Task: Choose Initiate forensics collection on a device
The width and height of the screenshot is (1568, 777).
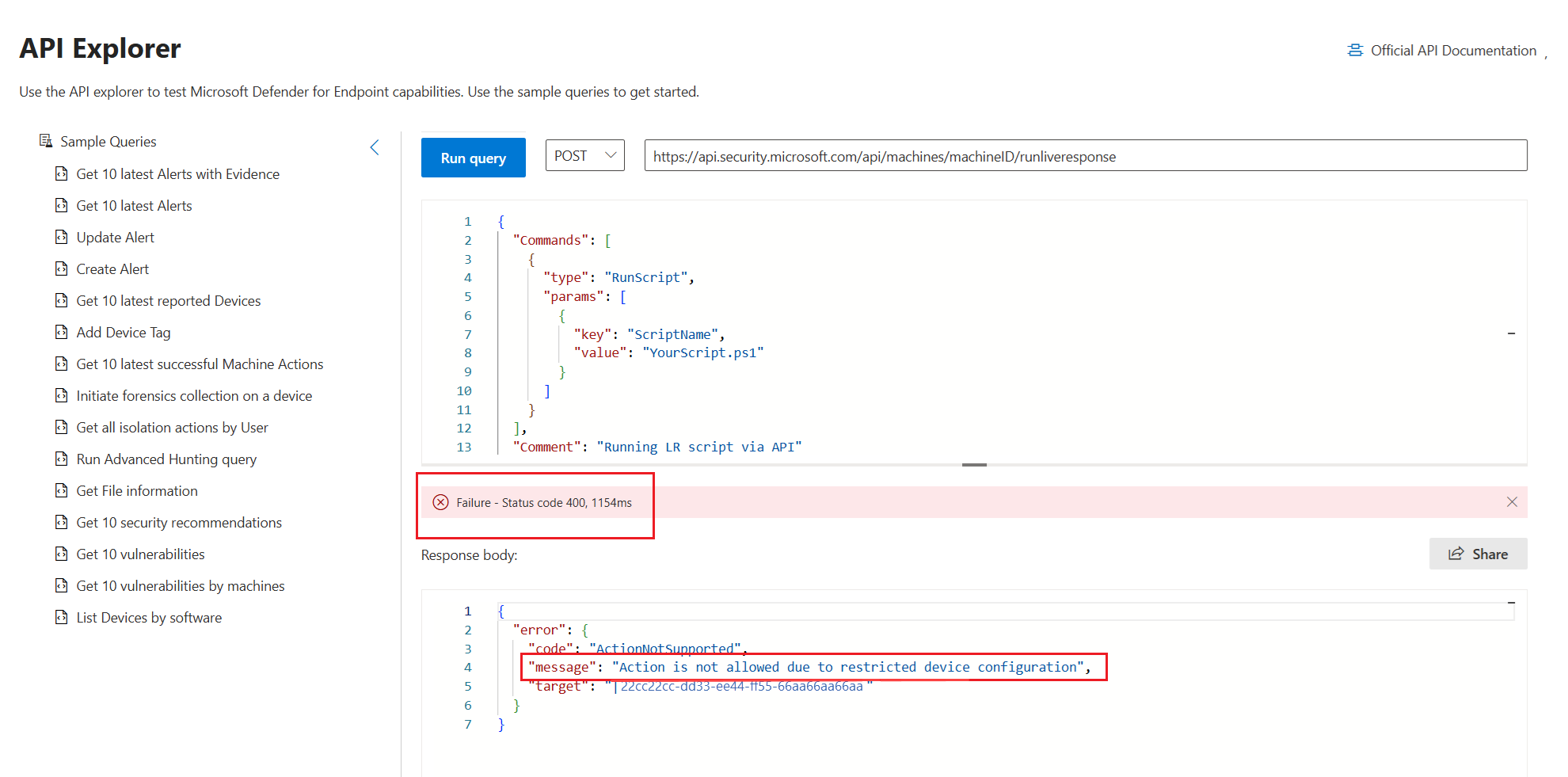Action: tap(194, 396)
